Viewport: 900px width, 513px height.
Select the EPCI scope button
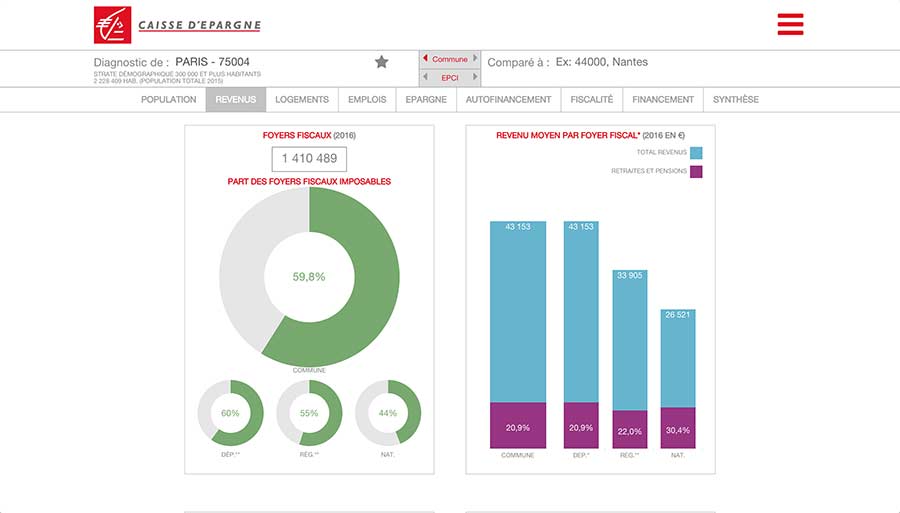tap(450, 77)
